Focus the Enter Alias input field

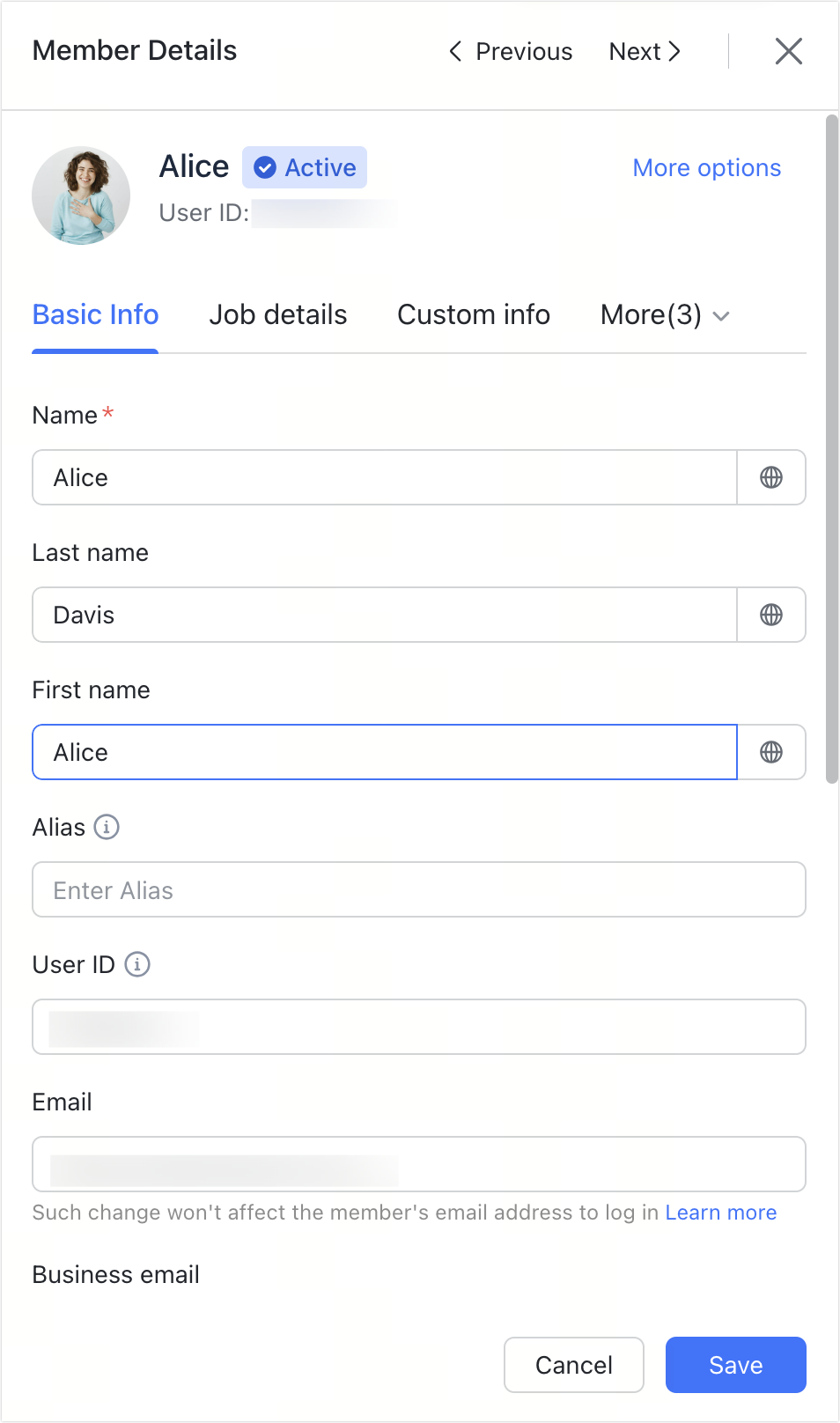pyautogui.click(x=419, y=889)
